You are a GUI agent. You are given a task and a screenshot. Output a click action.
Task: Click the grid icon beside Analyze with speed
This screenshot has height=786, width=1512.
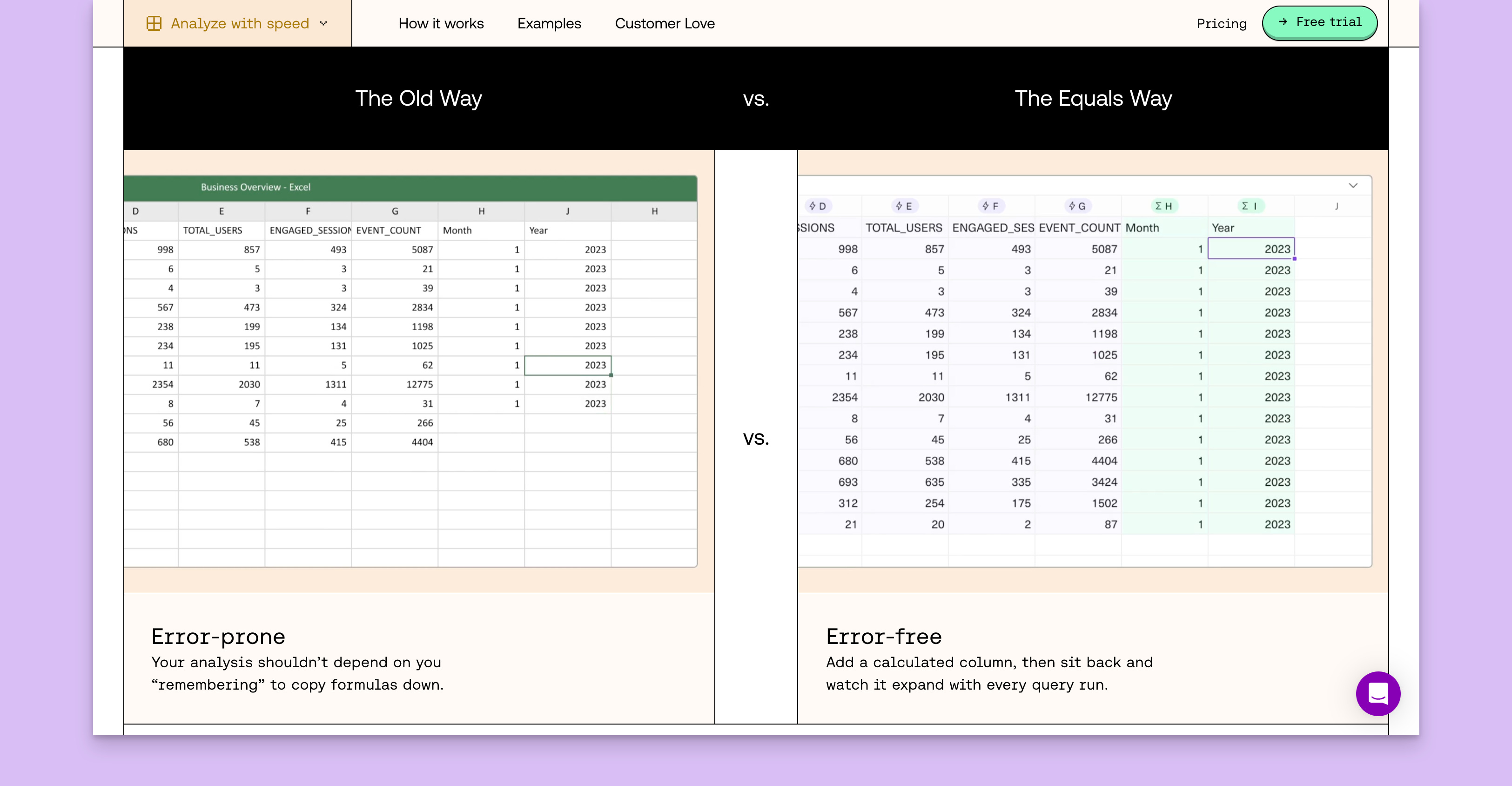click(154, 23)
